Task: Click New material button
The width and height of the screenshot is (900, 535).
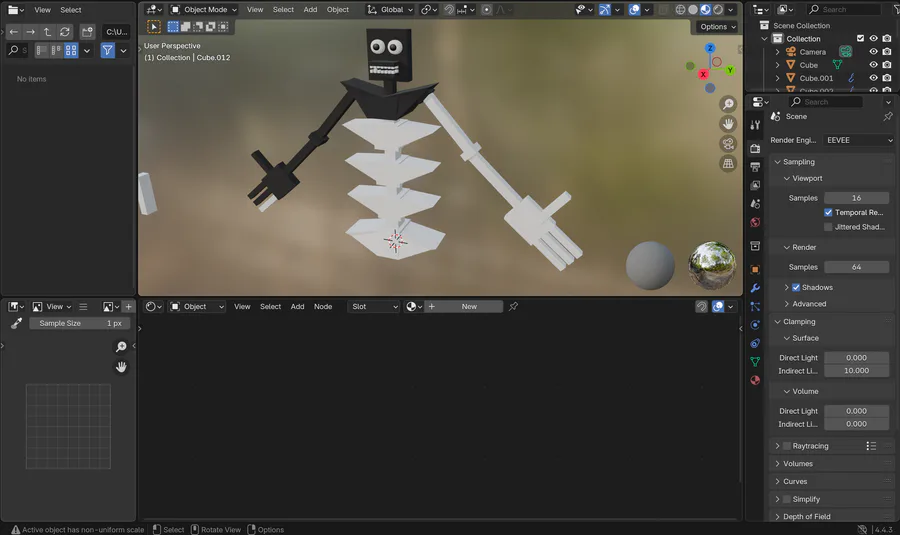Action: pos(470,307)
